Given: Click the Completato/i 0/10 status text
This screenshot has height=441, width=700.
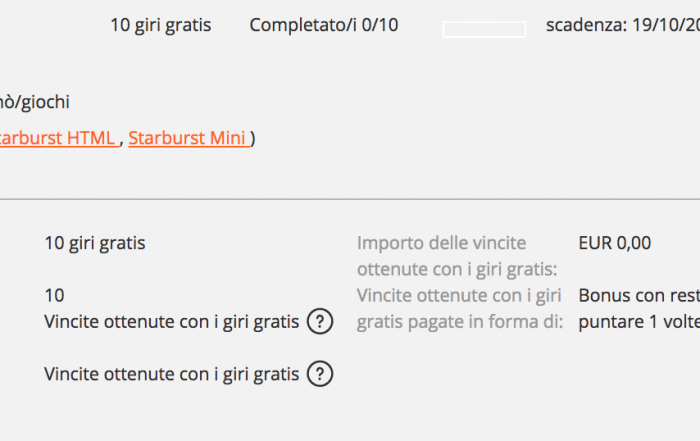Looking at the screenshot, I should 324,25.
